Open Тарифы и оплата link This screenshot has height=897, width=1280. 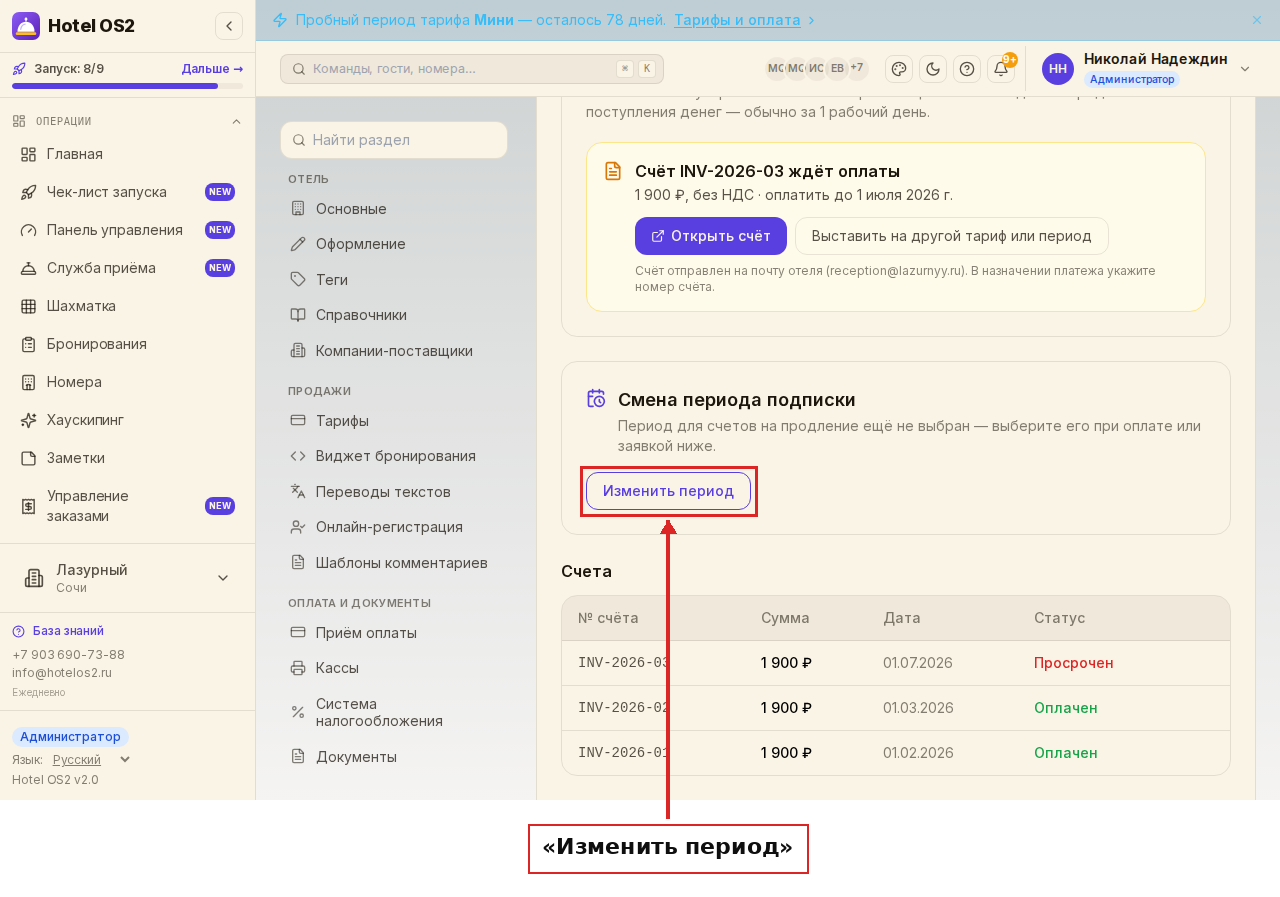[737, 20]
